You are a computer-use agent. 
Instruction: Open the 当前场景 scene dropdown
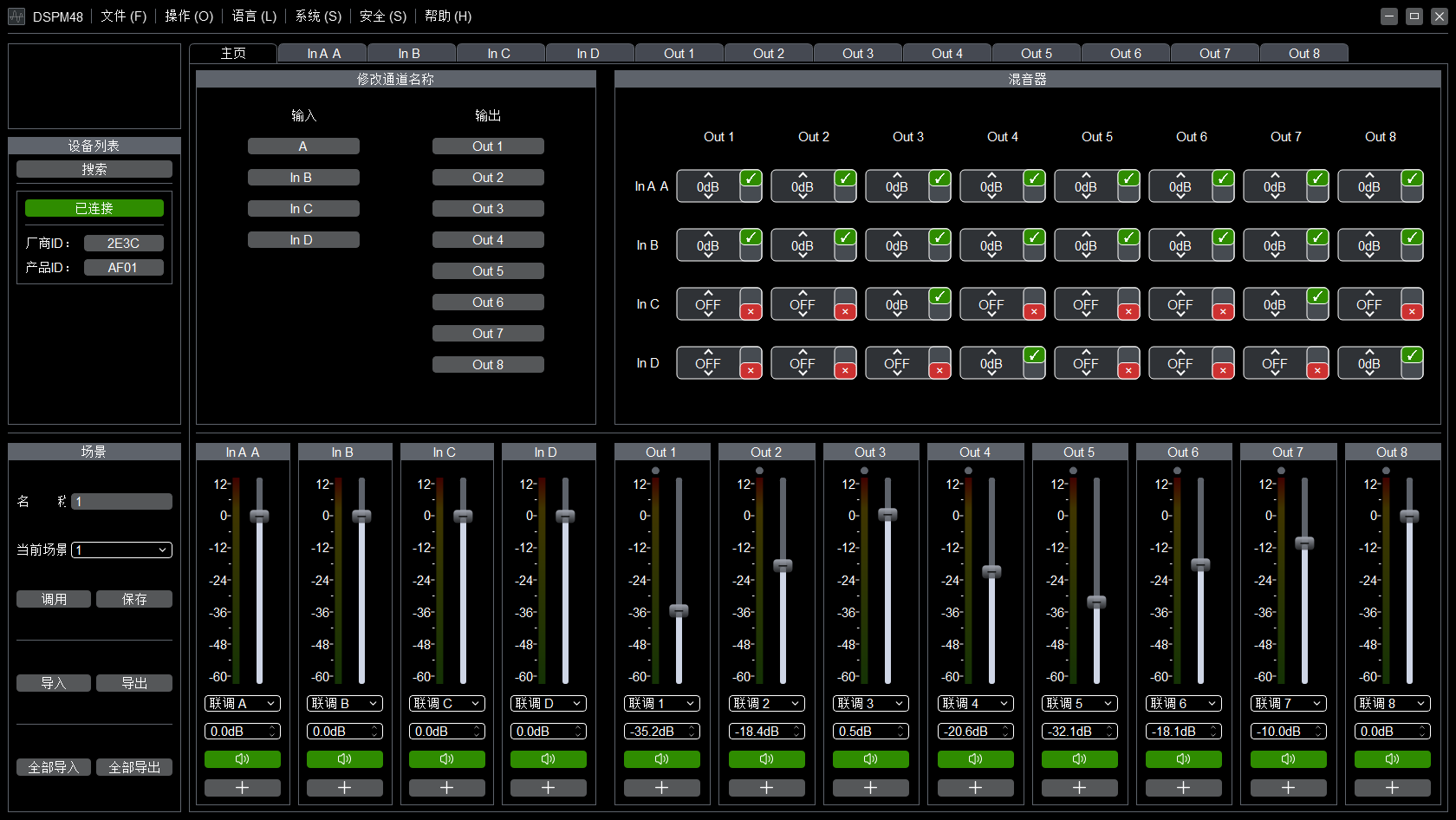120,550
